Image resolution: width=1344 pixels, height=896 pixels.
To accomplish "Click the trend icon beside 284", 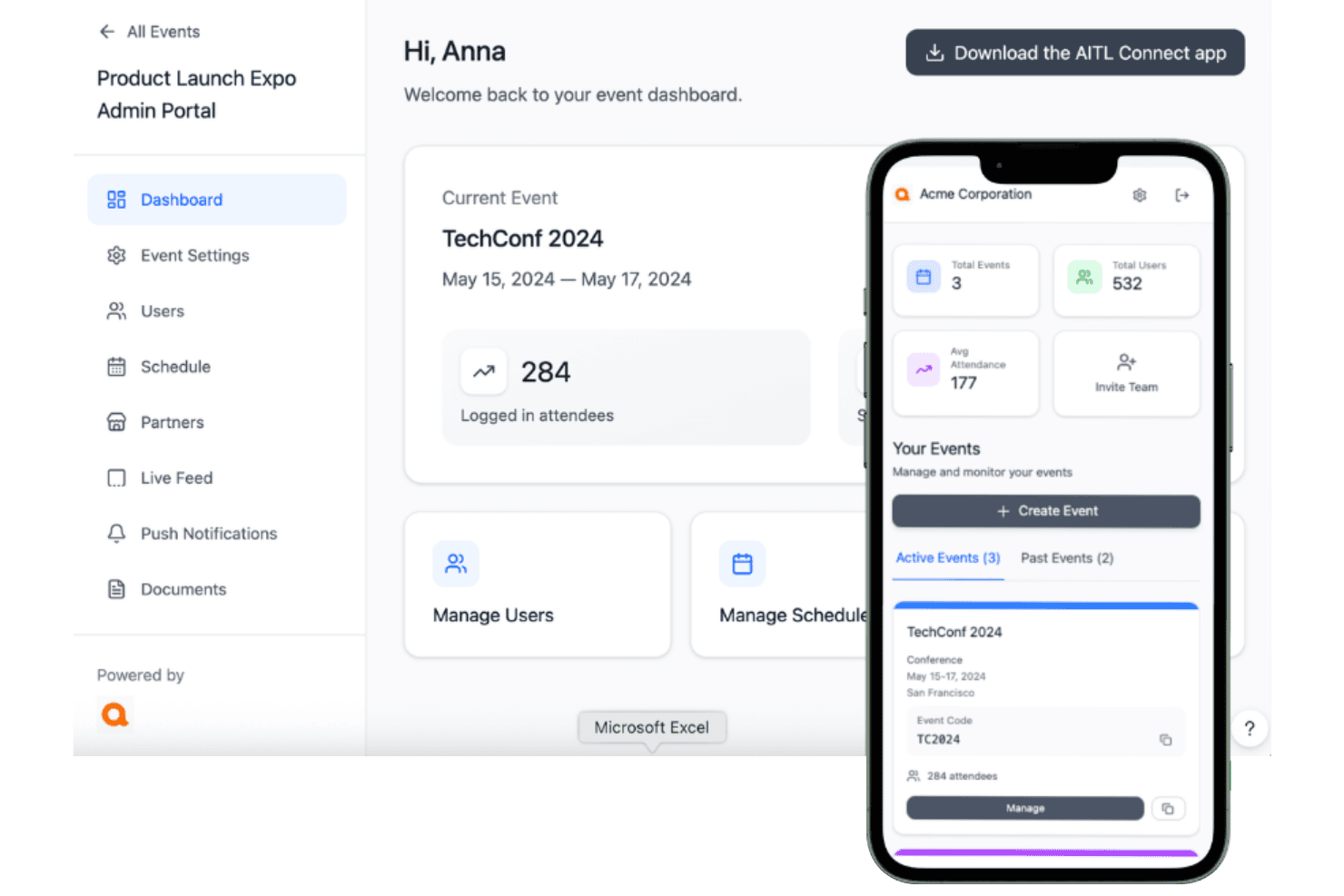I will tap(484, 371).
